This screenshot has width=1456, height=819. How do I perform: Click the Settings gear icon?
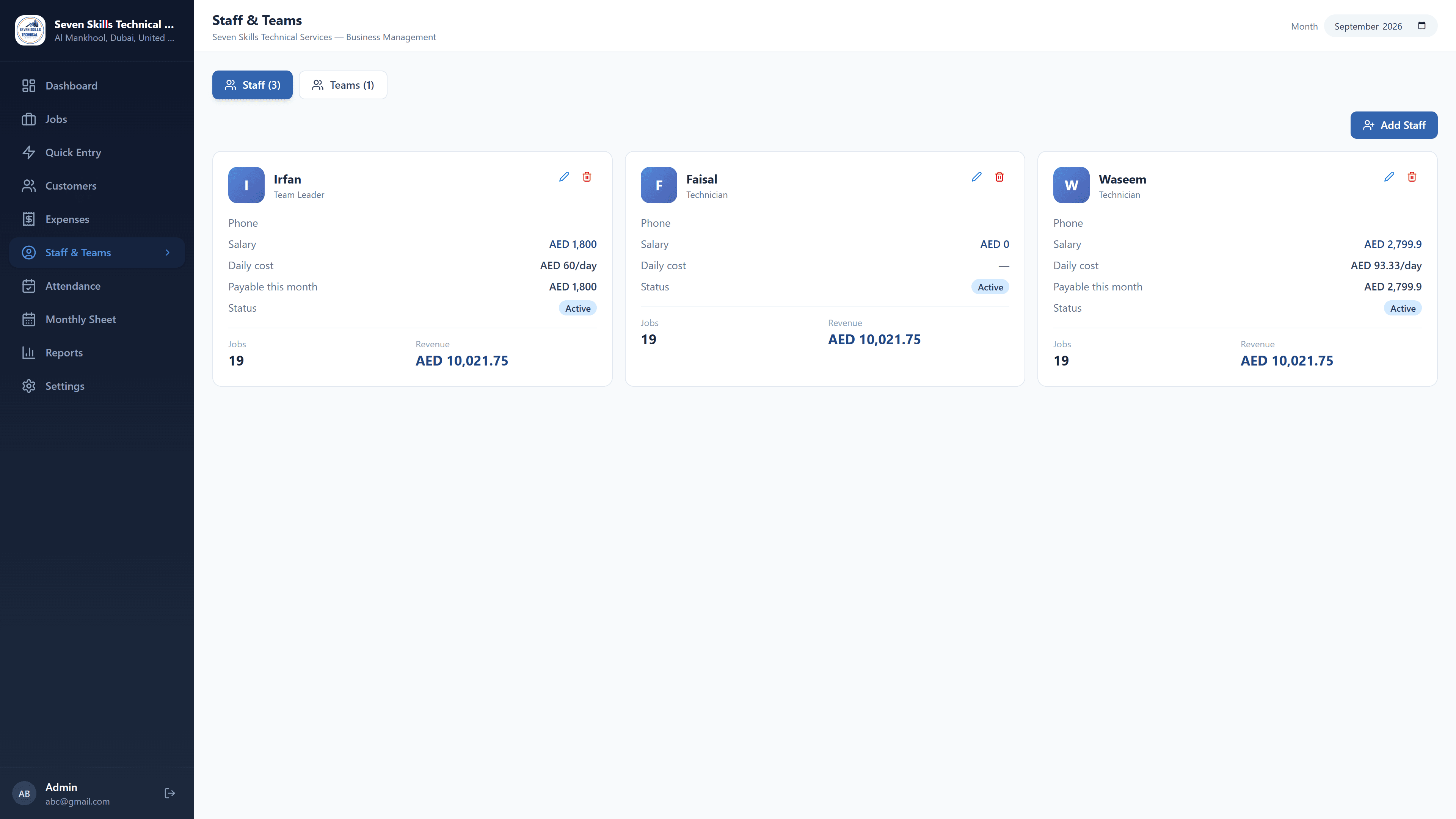(x=29, y=386)
